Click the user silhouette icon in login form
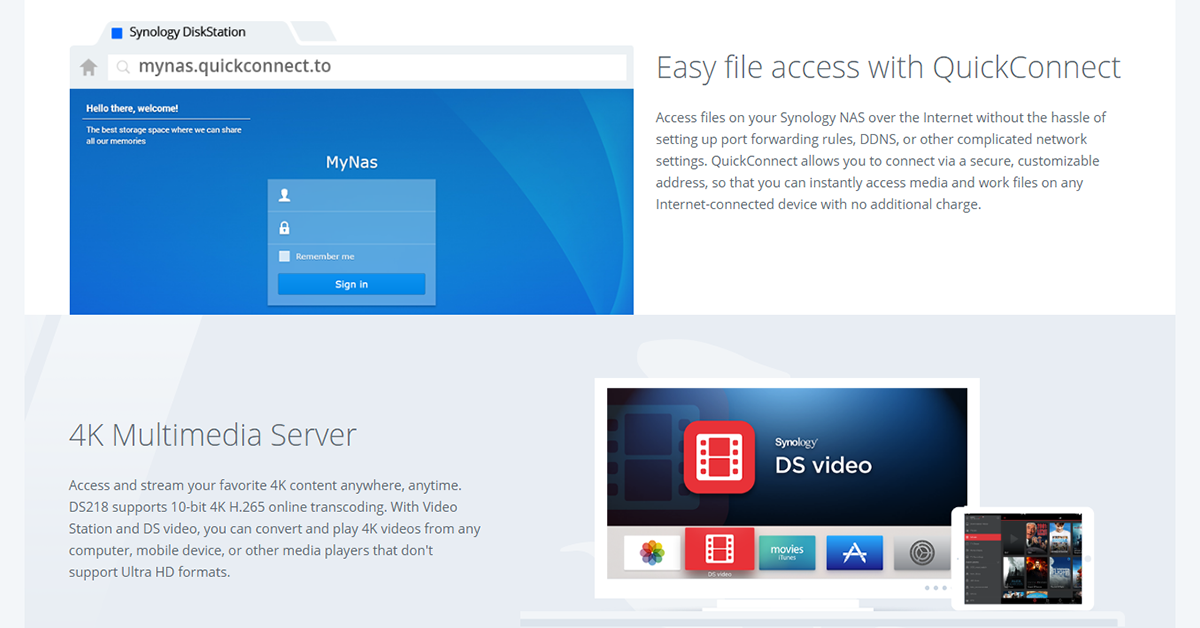The height and width of the screenshot is (628, 1200). pos(285,195)
